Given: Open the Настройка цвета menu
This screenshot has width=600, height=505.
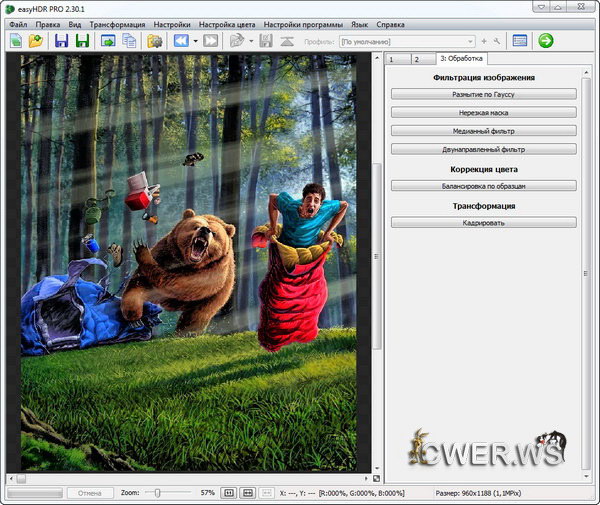Looking at the screenshot, I should tap(227, 23).
